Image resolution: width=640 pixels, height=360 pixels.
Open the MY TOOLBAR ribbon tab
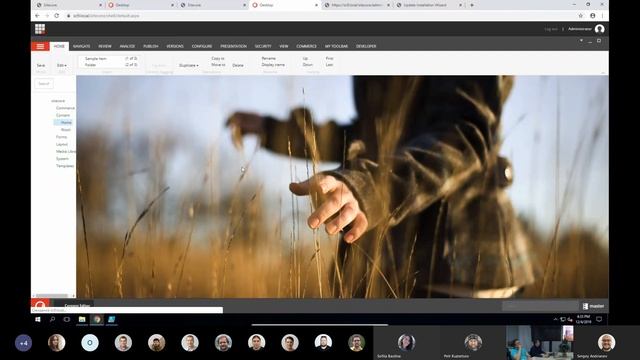click(x=336, y=46)
